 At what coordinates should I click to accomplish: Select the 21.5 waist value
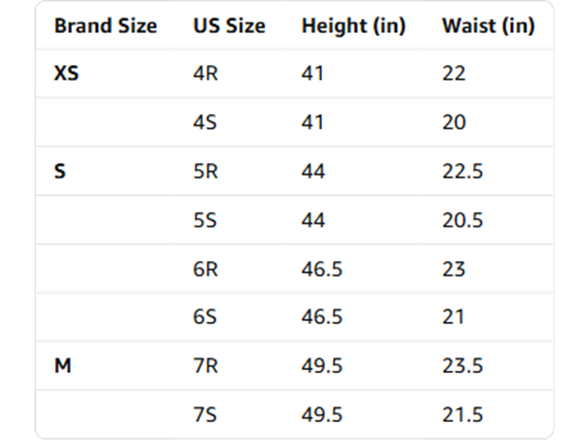463,415
